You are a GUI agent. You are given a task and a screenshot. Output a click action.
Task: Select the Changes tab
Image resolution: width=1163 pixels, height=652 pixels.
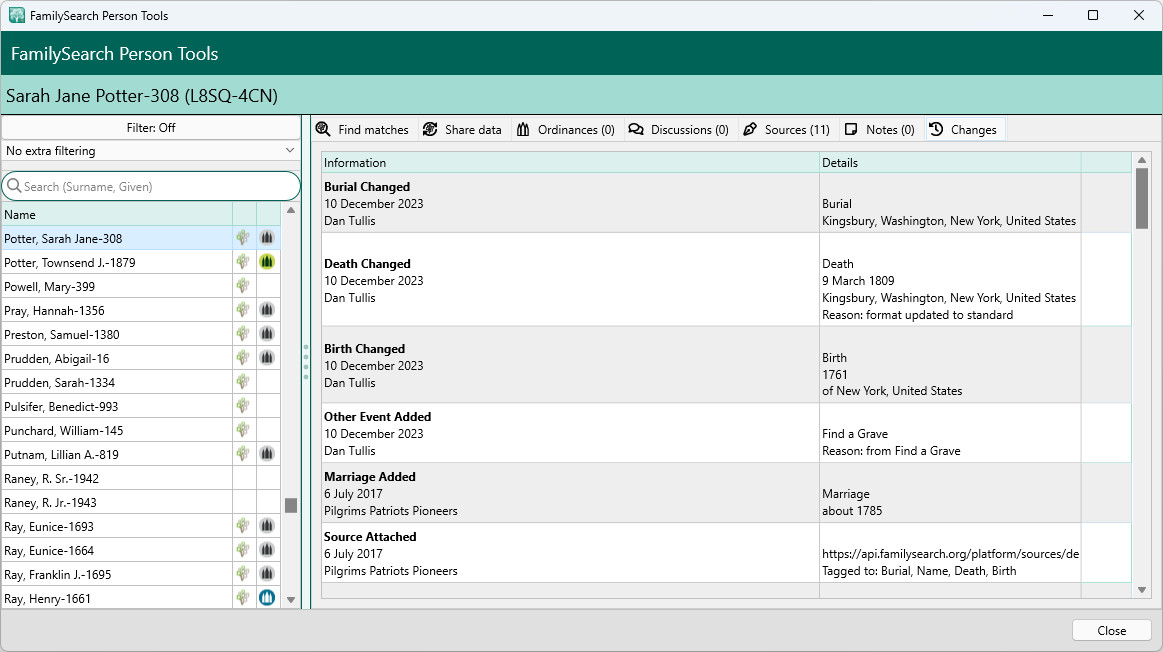(963, 130)
